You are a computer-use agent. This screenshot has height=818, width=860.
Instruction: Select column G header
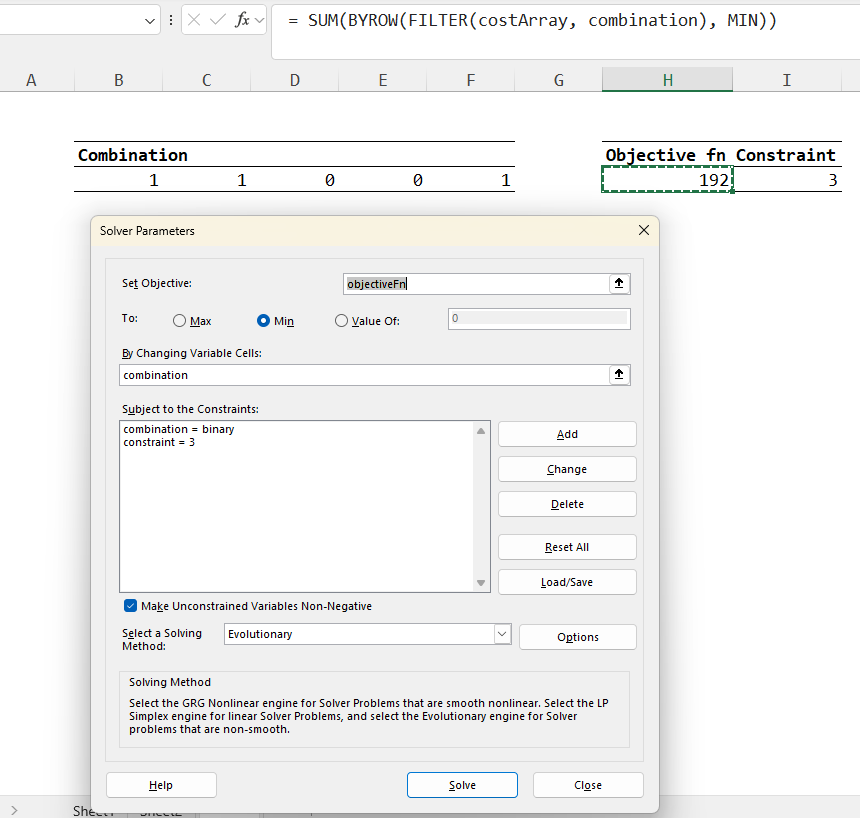(558, 80)
